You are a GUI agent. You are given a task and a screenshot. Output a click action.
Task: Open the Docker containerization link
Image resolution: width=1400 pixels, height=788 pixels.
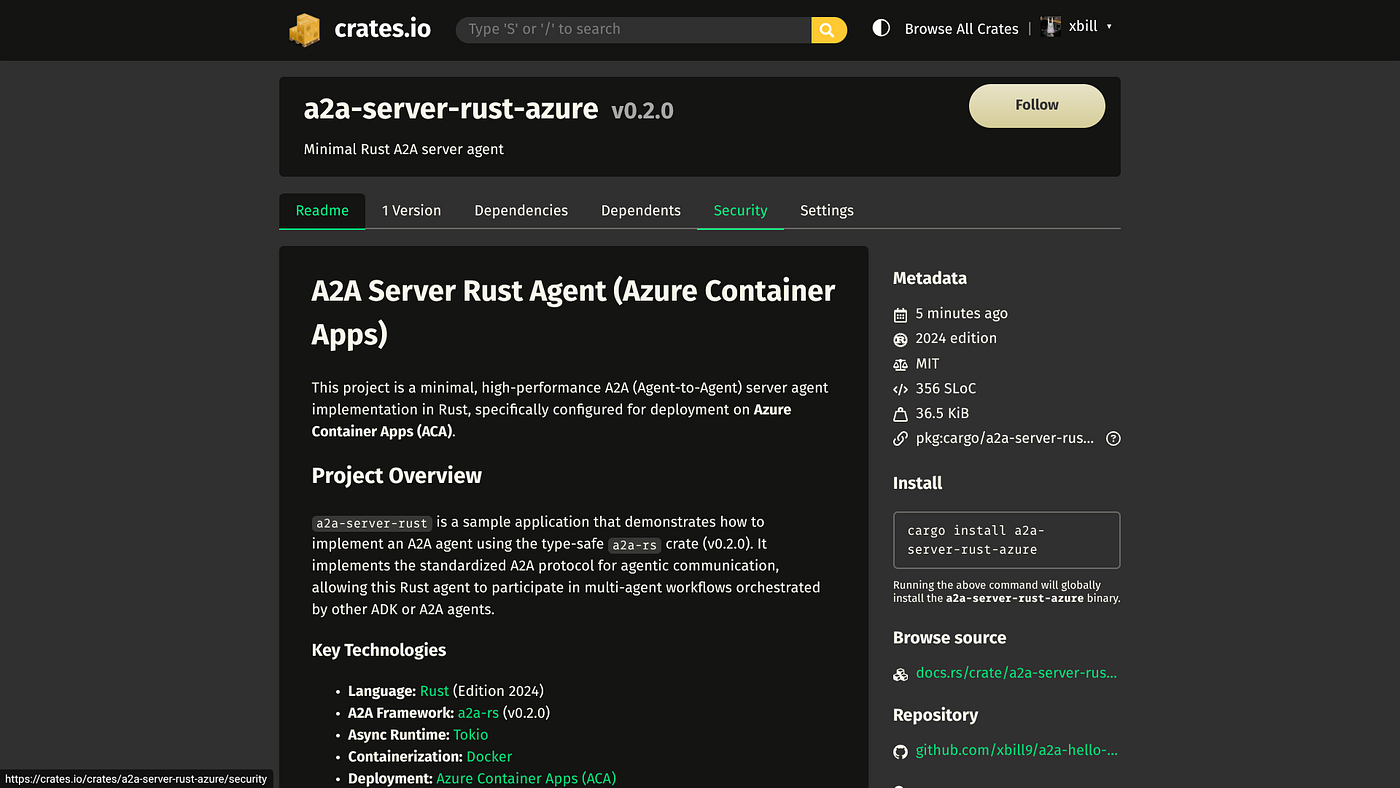tap(489, 757)
